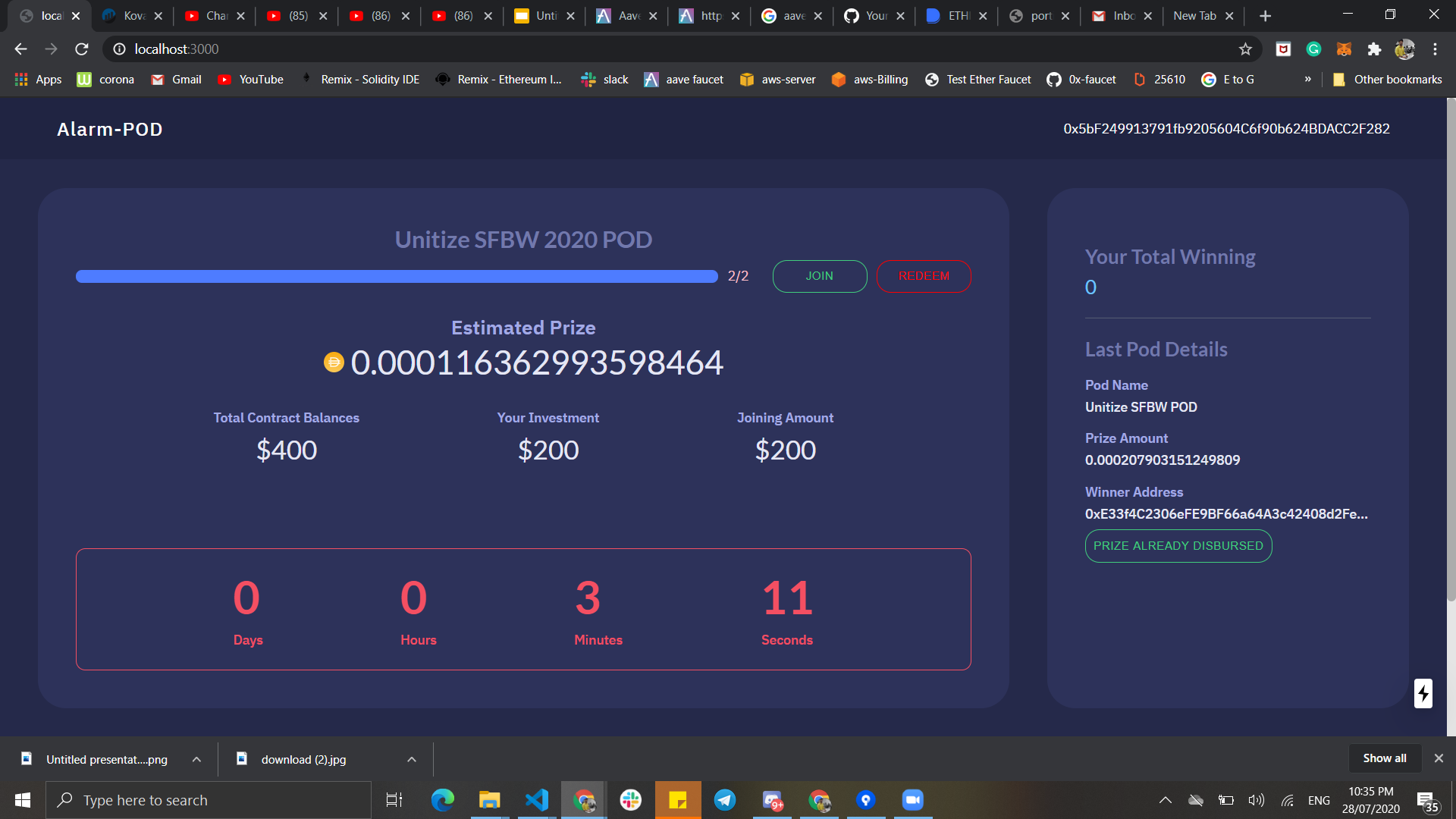Click the lightning bolt icon at bottom right
1456x819 pixels.
tap(1423, 693)
